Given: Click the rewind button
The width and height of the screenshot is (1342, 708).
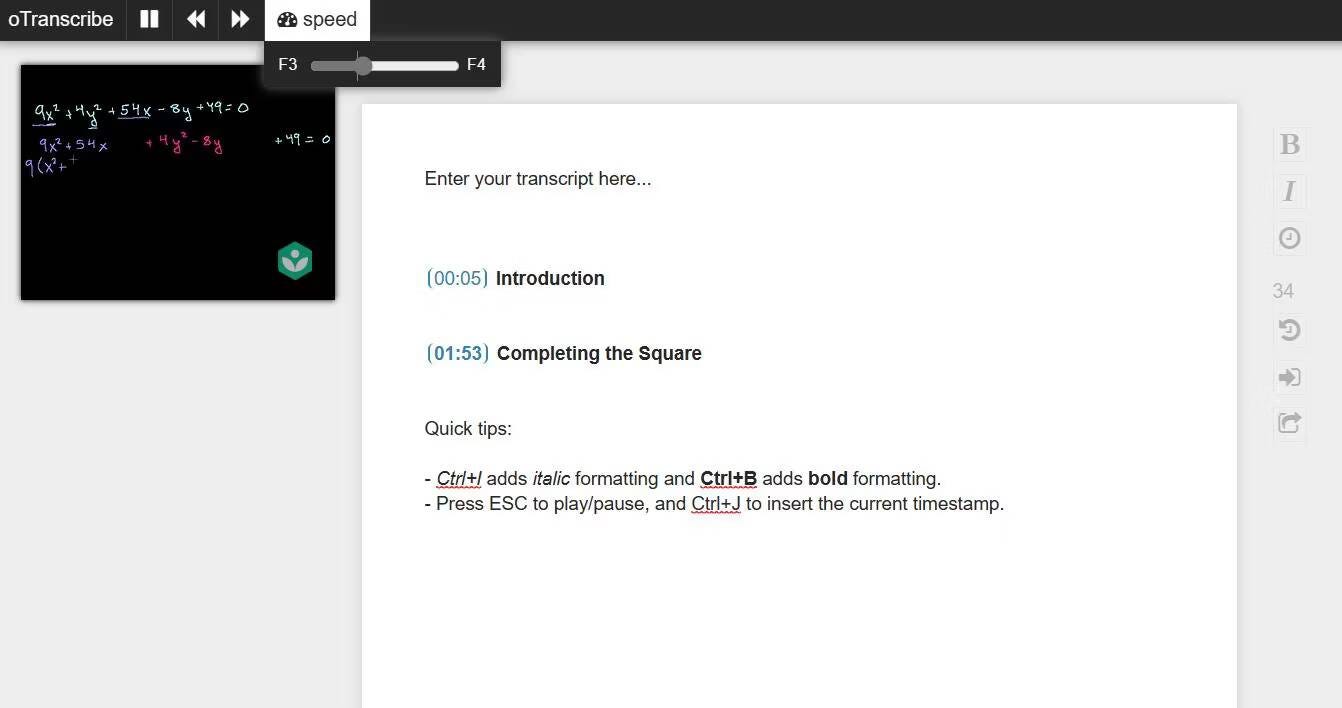Looking at the screenshot, I should (x=196, y=20).
